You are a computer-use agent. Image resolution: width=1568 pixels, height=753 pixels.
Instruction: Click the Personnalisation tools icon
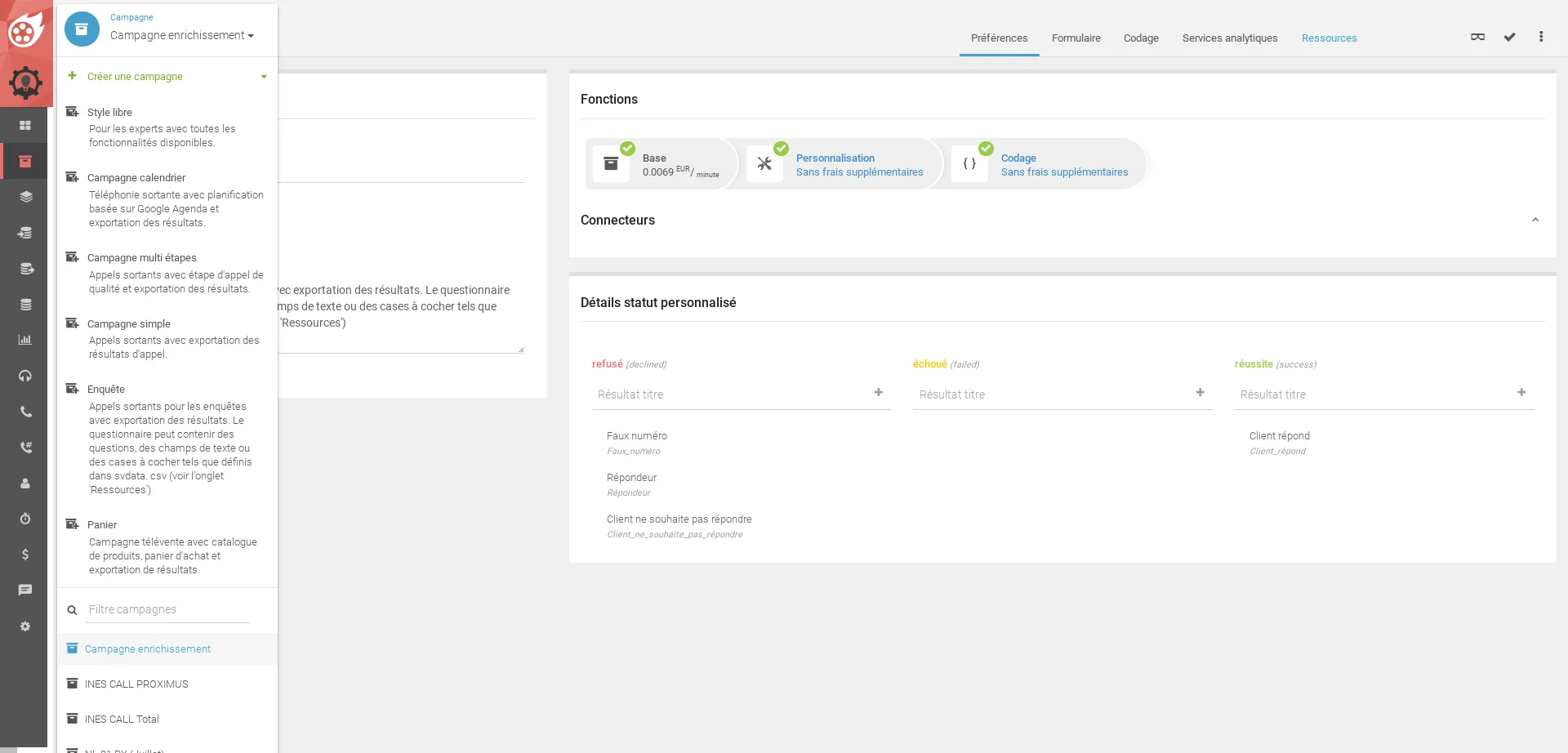pyautogui.click(x=764, y=163)
